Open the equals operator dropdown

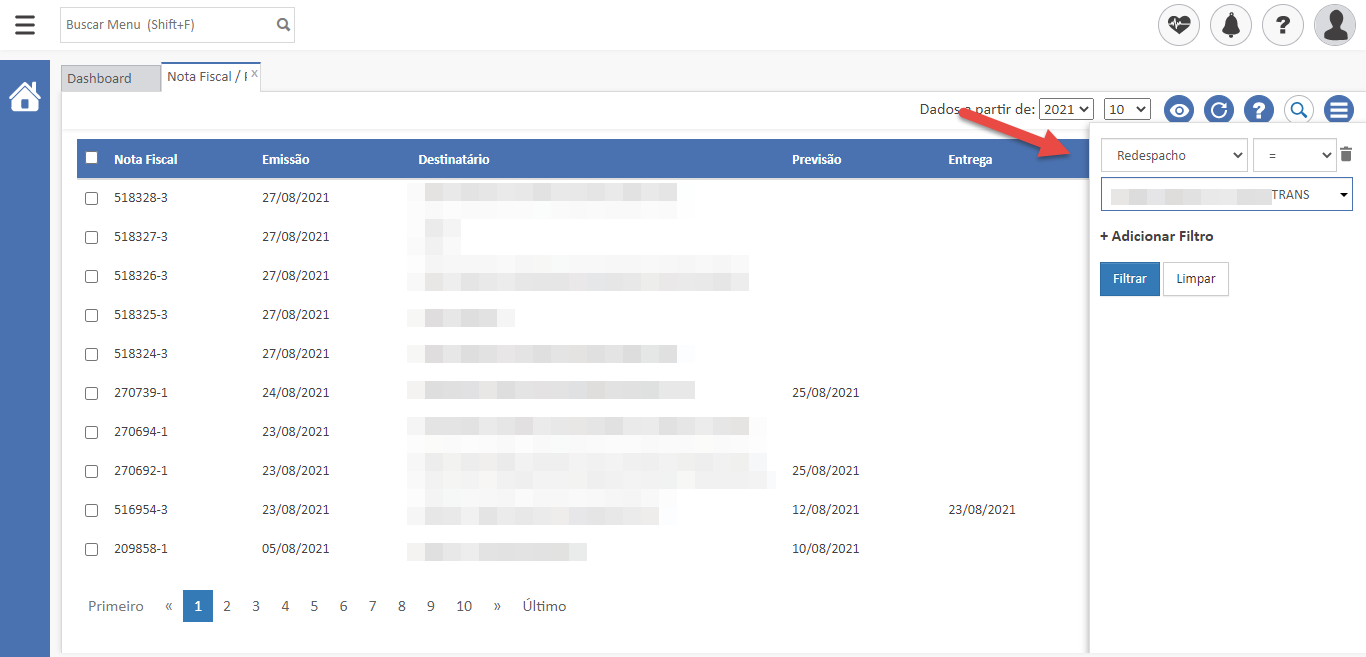pos(1293,156)
